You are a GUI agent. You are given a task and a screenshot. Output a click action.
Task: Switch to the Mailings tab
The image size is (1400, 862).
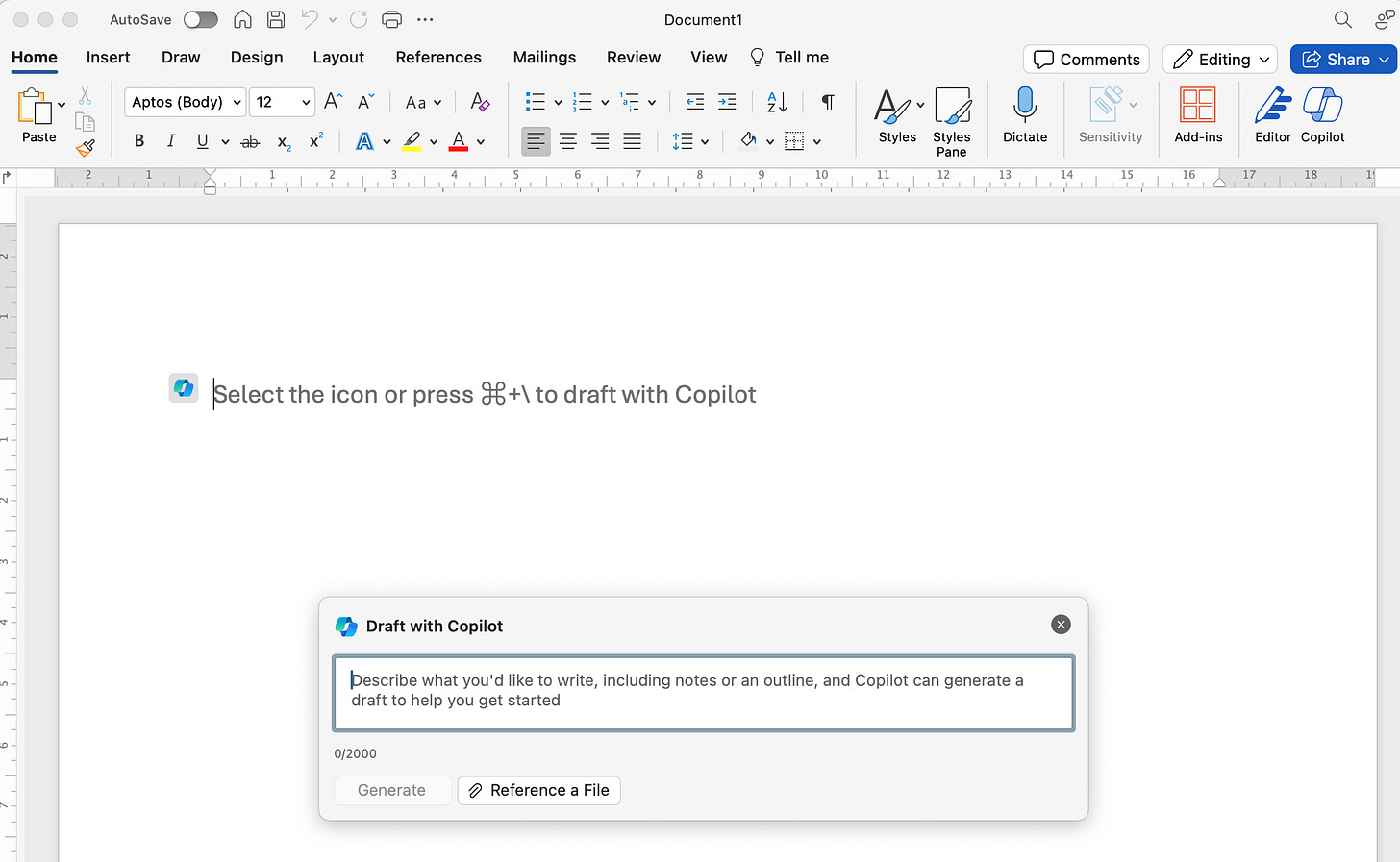click(544, 57)
